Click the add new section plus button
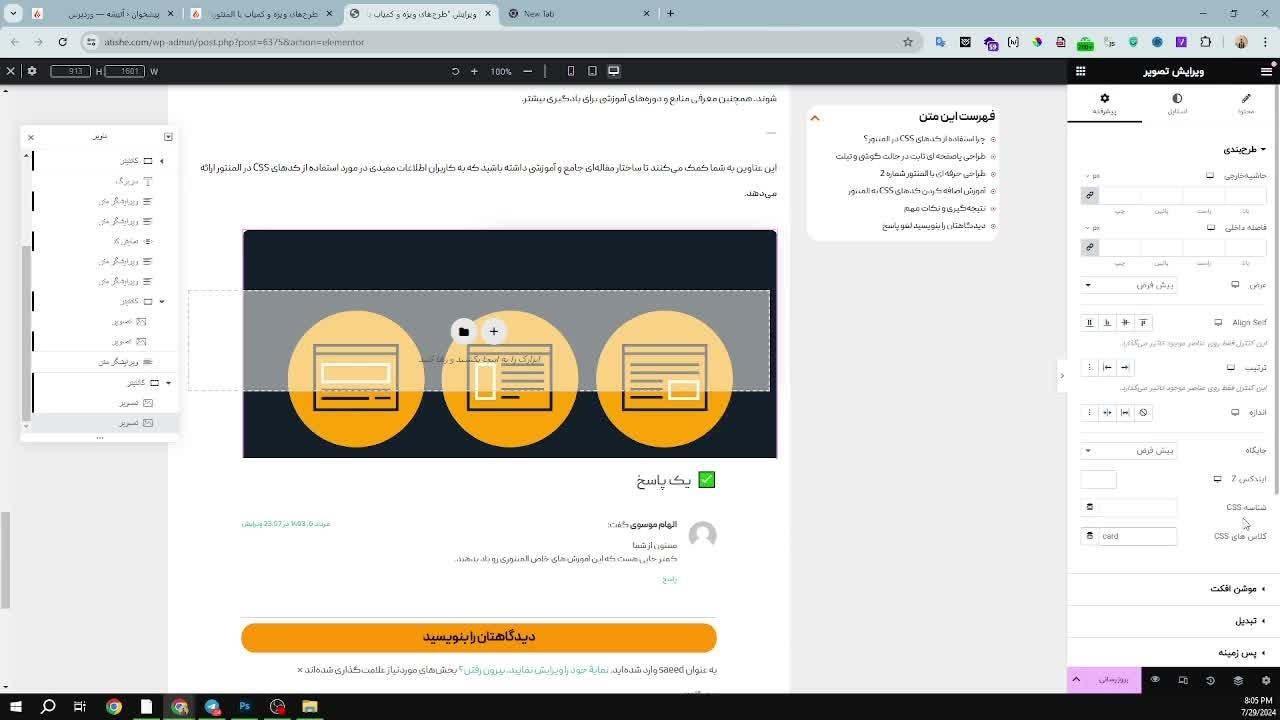This screenshot has height=720, width=1280. pos(493,332)
